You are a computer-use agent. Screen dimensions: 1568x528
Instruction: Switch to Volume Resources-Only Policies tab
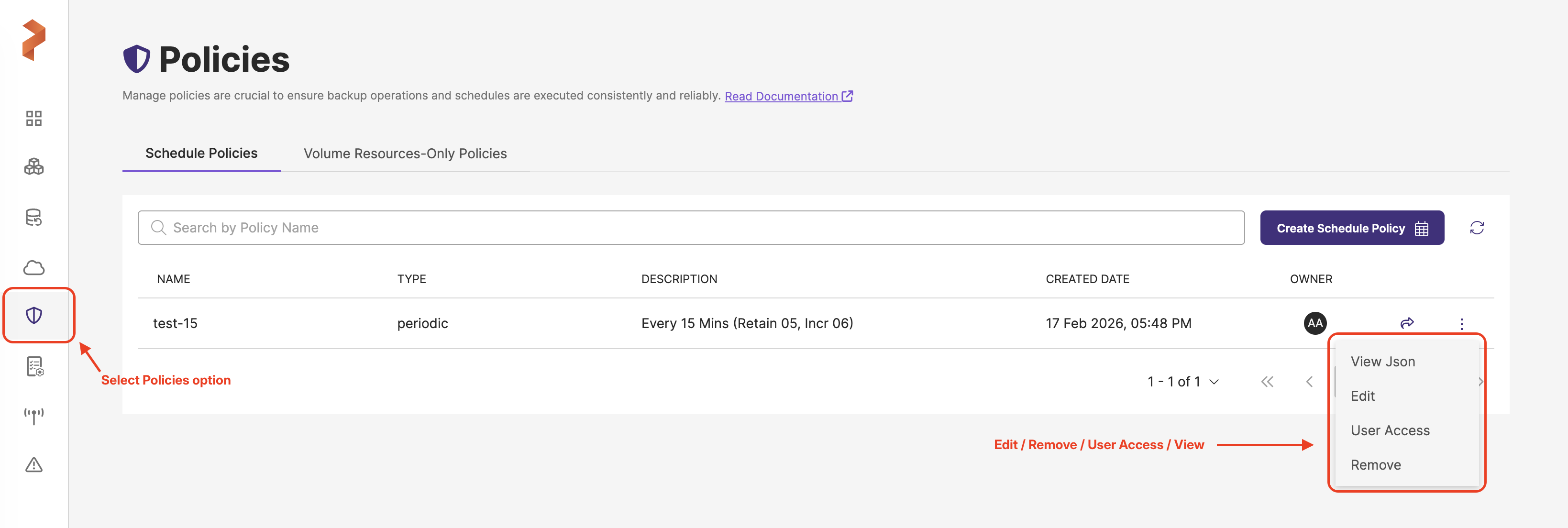pos(405,154)
